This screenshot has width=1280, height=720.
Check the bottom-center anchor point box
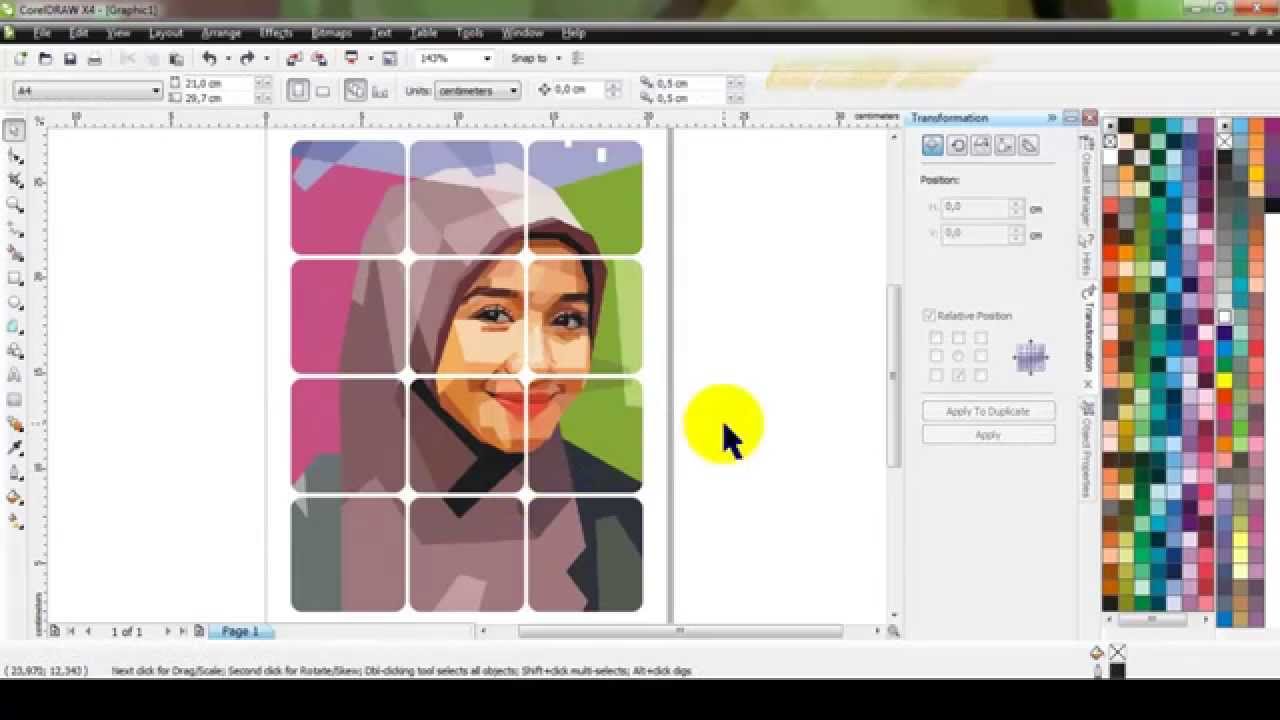958,375
